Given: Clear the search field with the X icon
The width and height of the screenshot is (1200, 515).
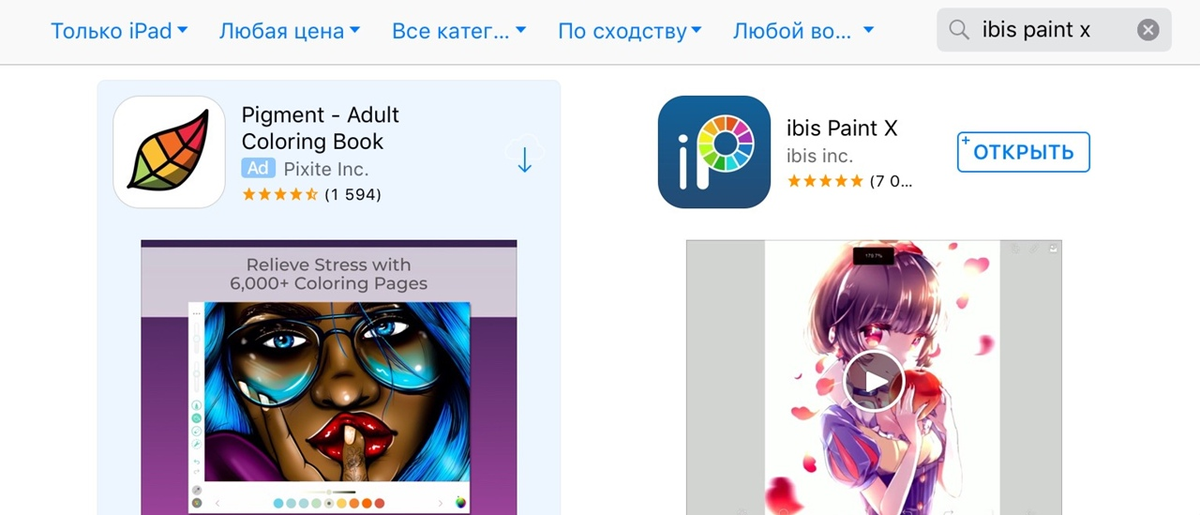Looking at the screenshot, I should (1148, 30).
